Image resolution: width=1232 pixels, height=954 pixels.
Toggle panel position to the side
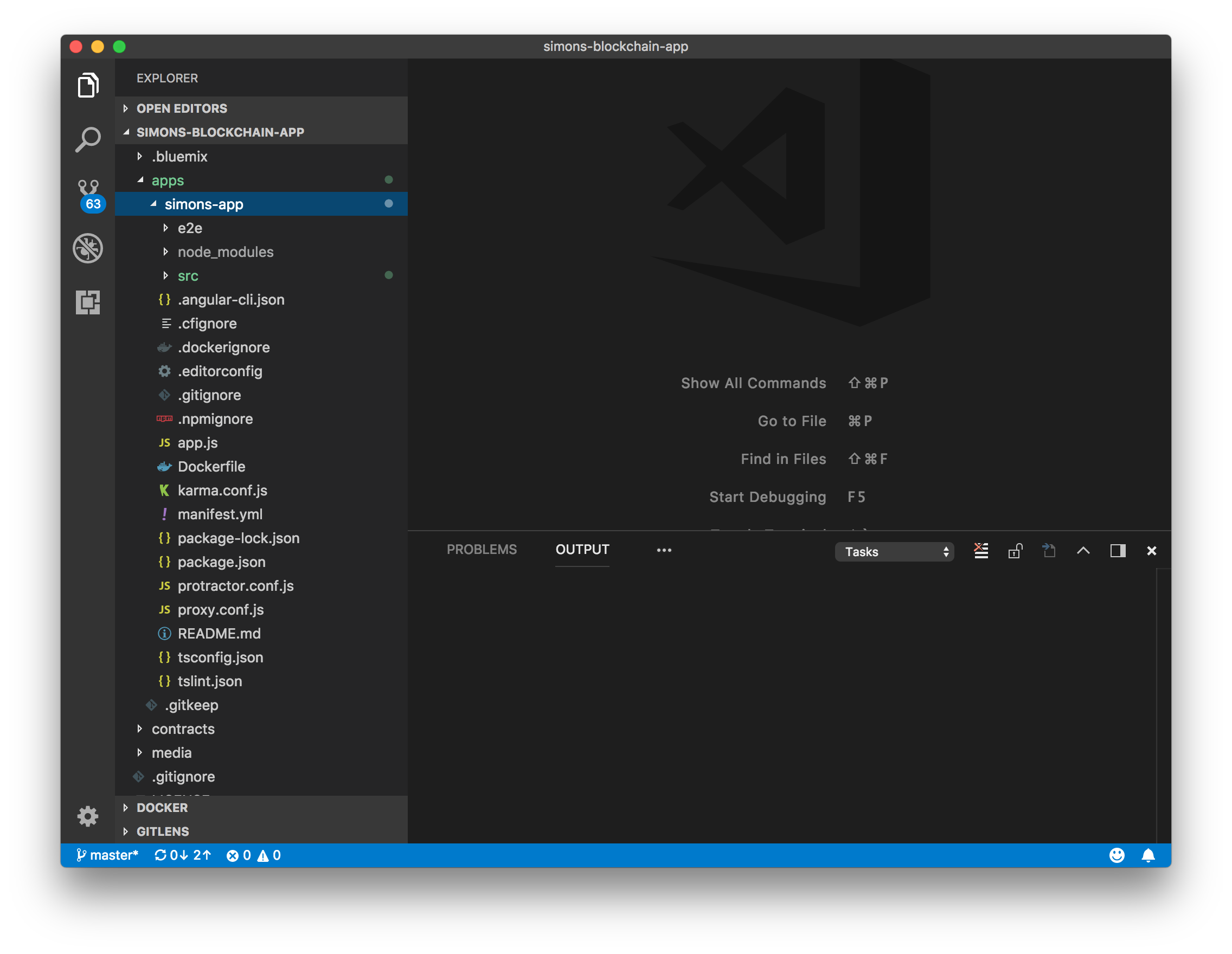click(1118, 551)
